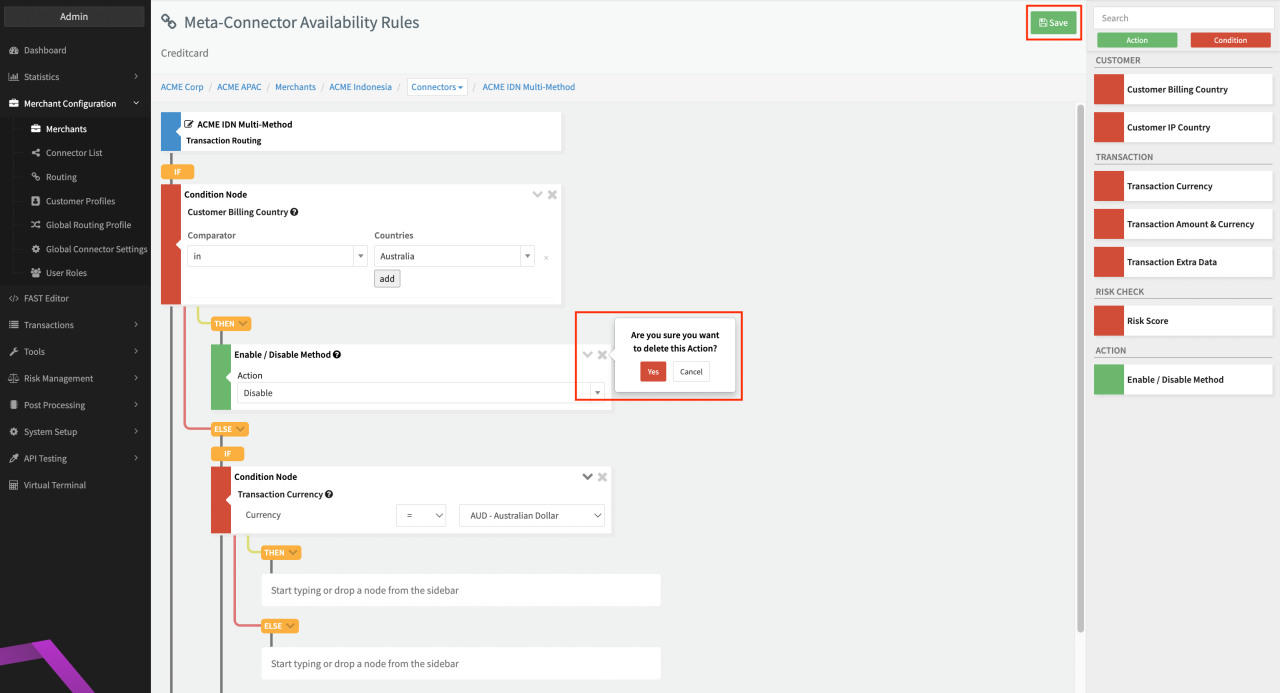Screen dimensions: 1280x693
Task: Delete the Customer Billing Country condition node
Action: (x=552, y=195)
